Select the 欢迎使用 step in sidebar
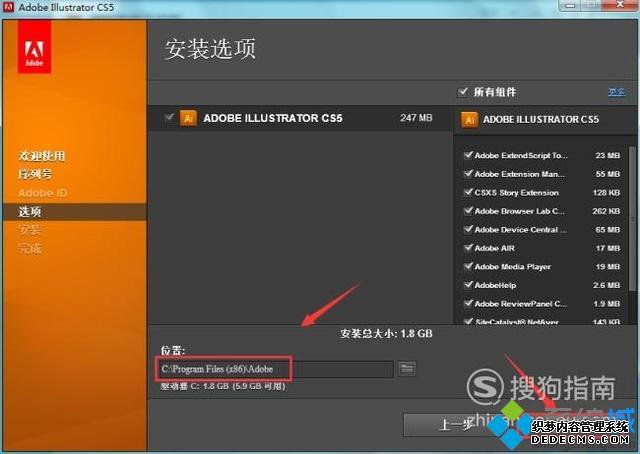The image size is (640, 454). point(42,156)
